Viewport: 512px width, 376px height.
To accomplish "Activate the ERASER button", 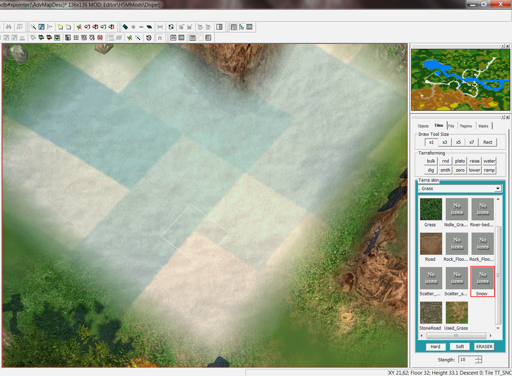I will (x=484, y=347).
